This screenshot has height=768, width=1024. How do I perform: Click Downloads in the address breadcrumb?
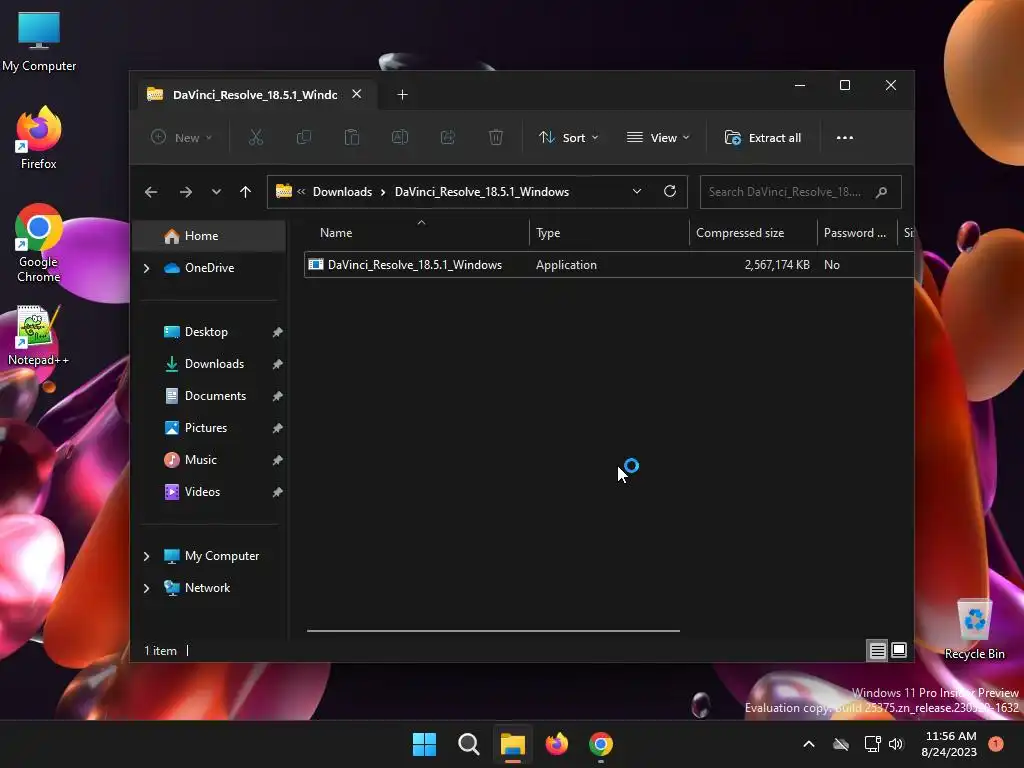342,192
